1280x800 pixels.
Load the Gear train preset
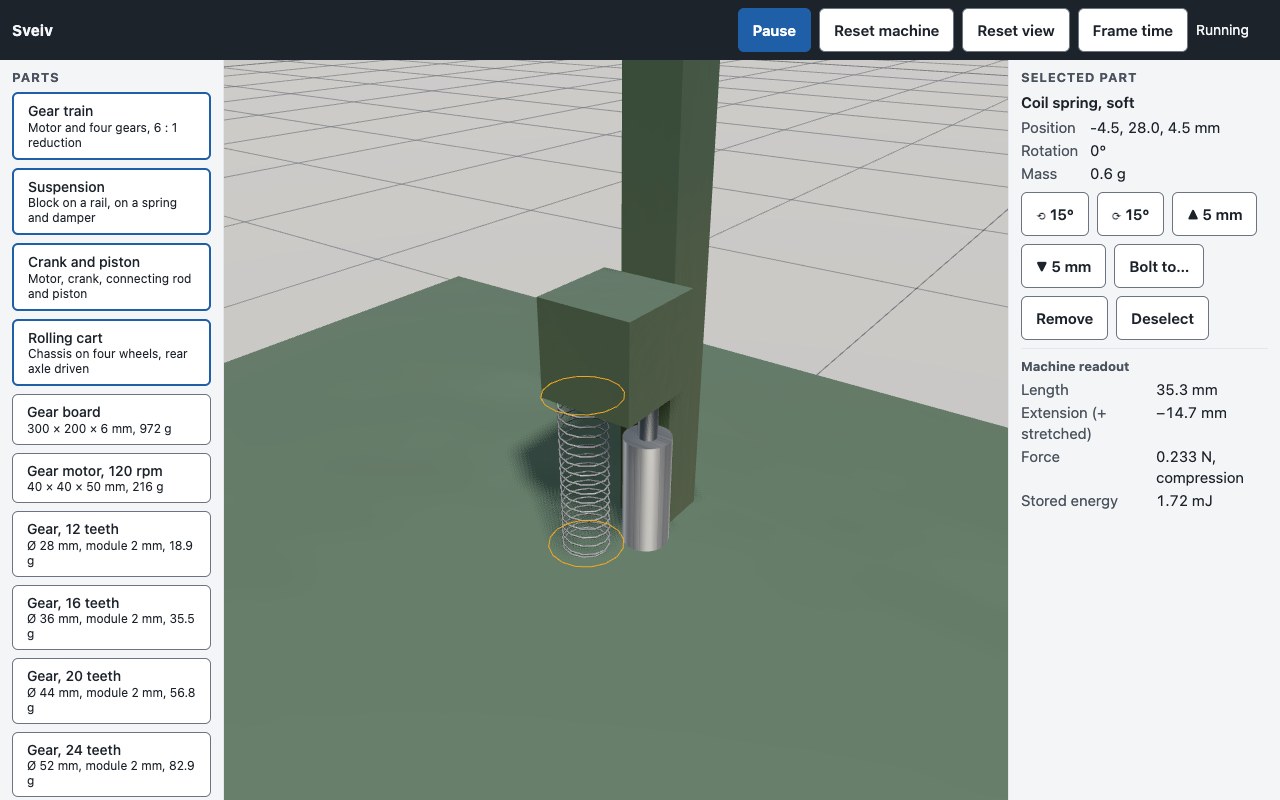(x=111, y=126)
